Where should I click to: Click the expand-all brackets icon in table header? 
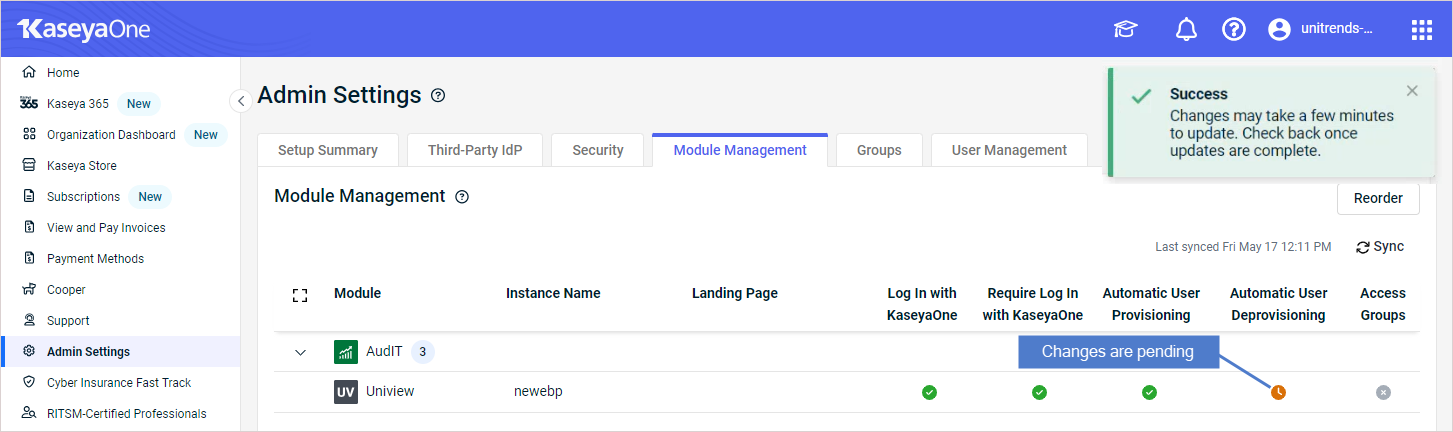(x=299, y=295)
